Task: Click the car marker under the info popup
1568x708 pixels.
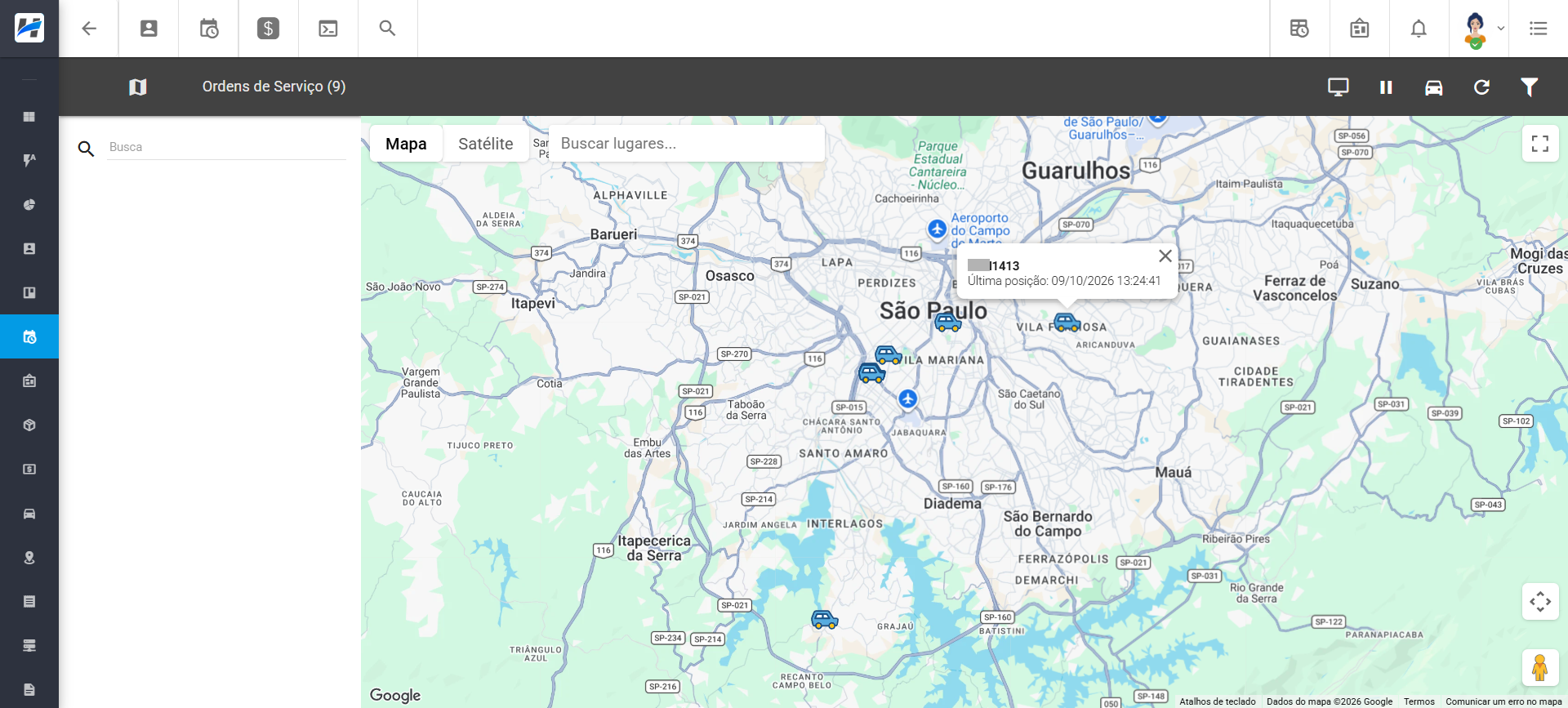Action: [x=1067, y=323]
